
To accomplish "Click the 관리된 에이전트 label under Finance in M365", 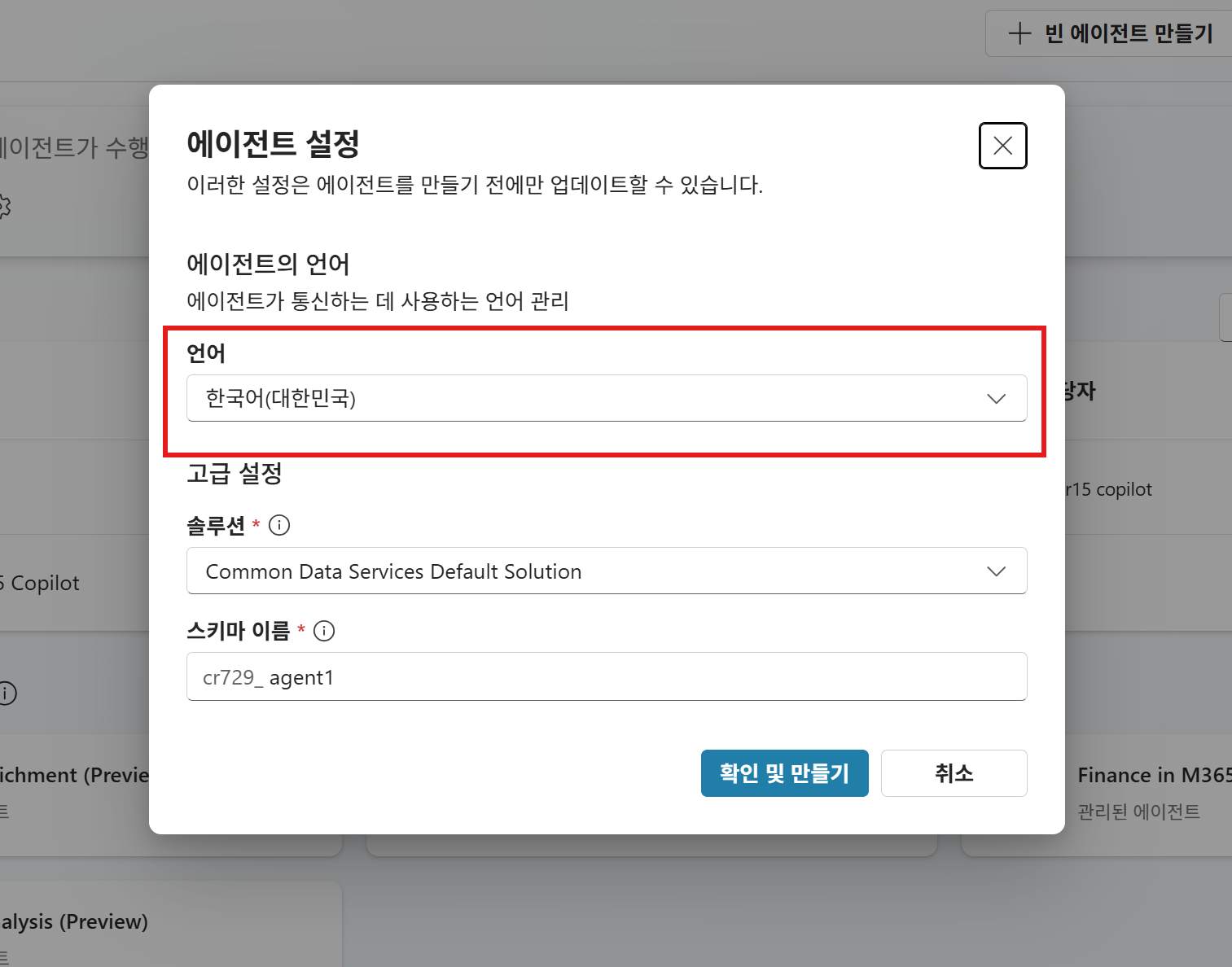I will click(x=1139, y=812).
